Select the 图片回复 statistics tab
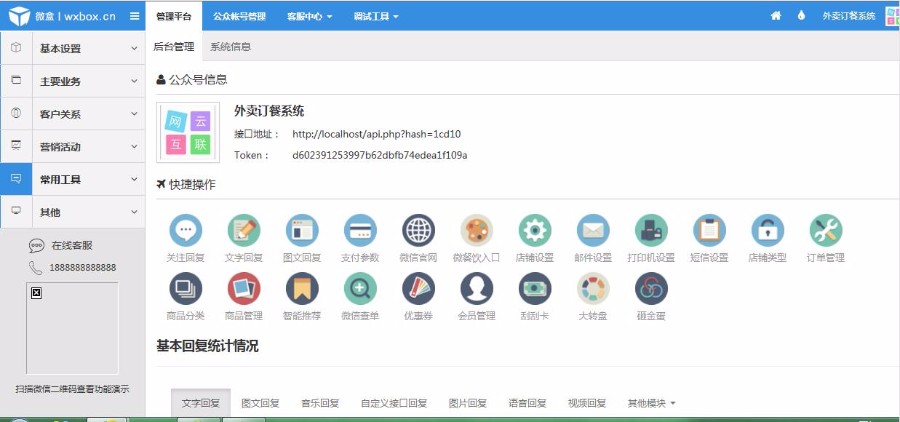900x422 pixels. point(468,403)
